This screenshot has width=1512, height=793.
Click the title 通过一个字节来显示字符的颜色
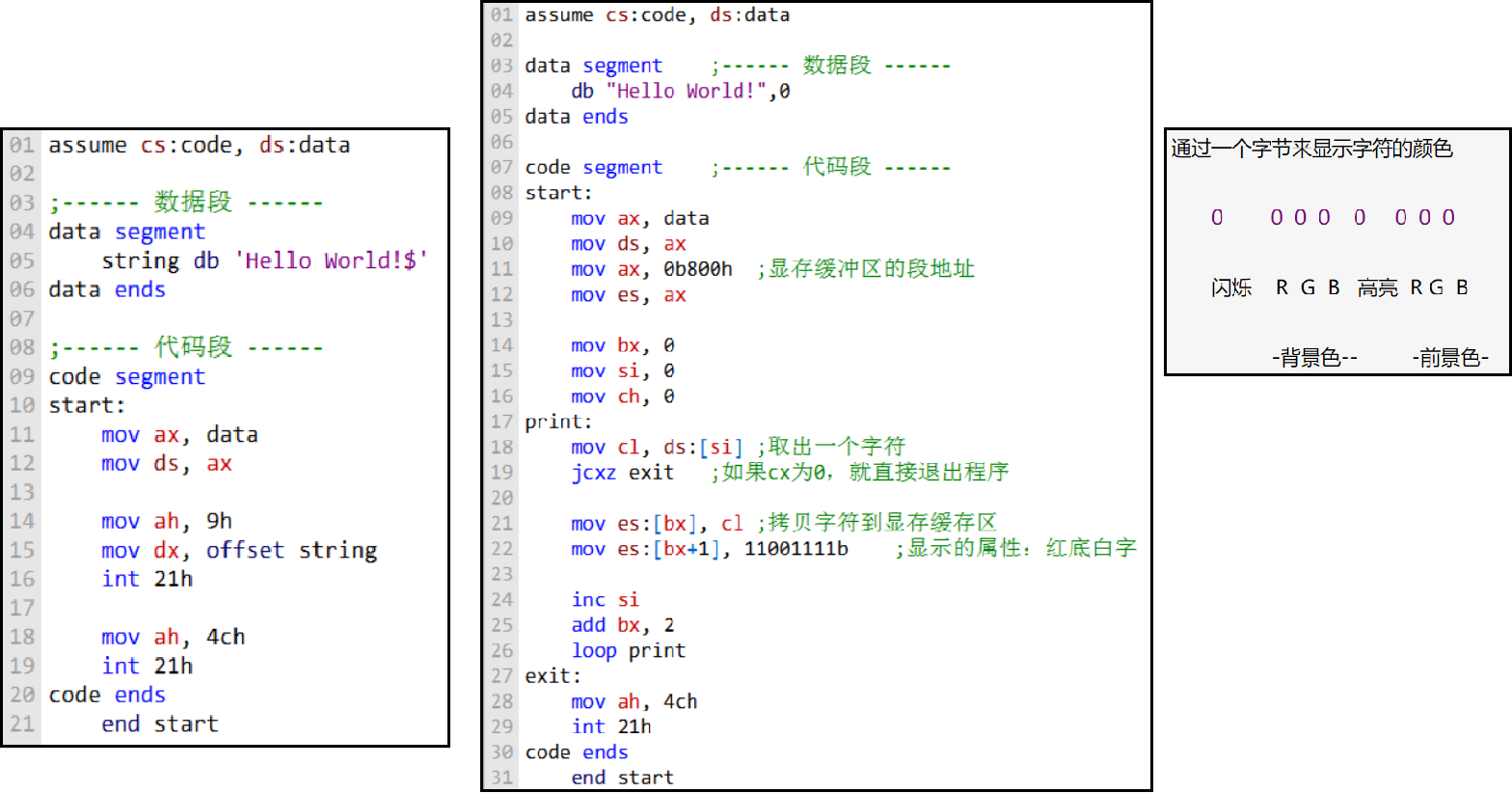(1312, 149)
